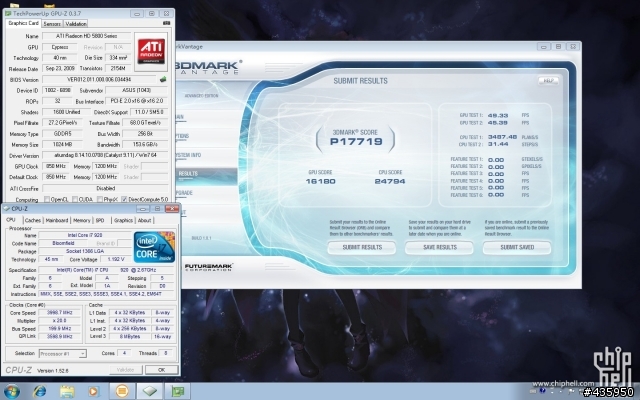
Task: Click the Code Name Bloomfield field
Action: pos(63,243)
